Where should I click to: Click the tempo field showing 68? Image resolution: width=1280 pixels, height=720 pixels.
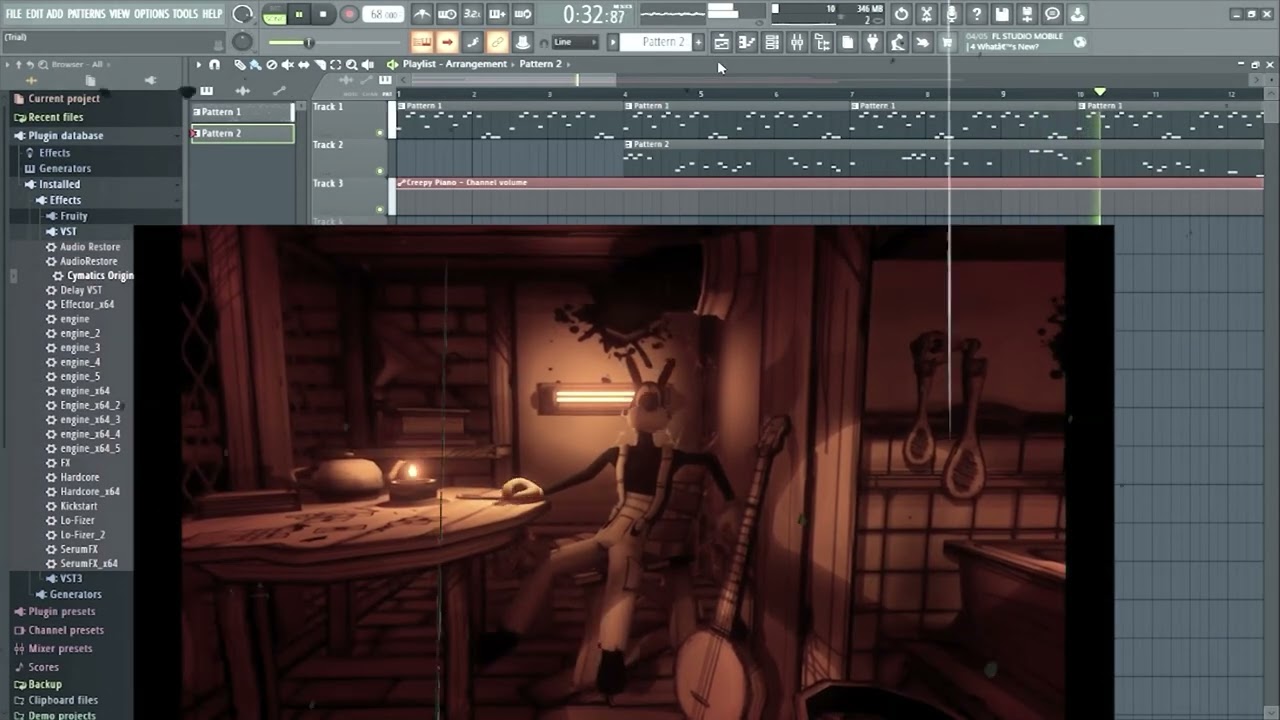coord(383,14)
